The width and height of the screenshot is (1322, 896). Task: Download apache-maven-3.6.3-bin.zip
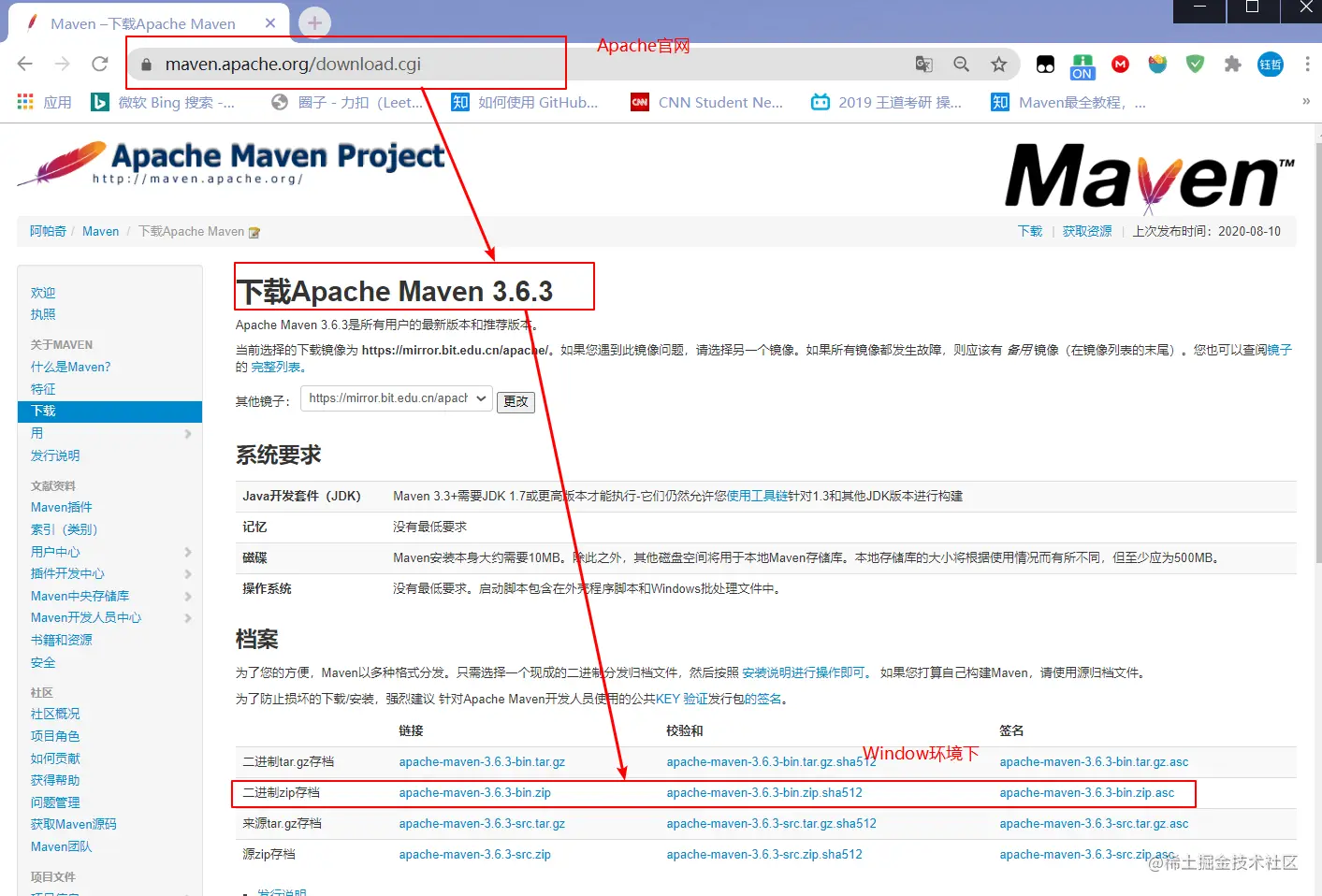point(474,792)
